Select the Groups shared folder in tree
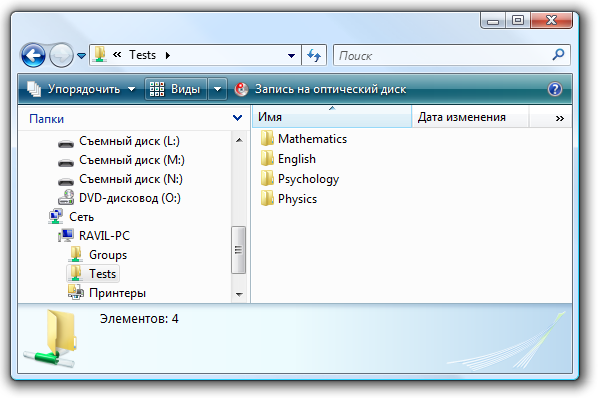This screenshot has width=599, height=398. pyautogui.click(x=108, y=255)
